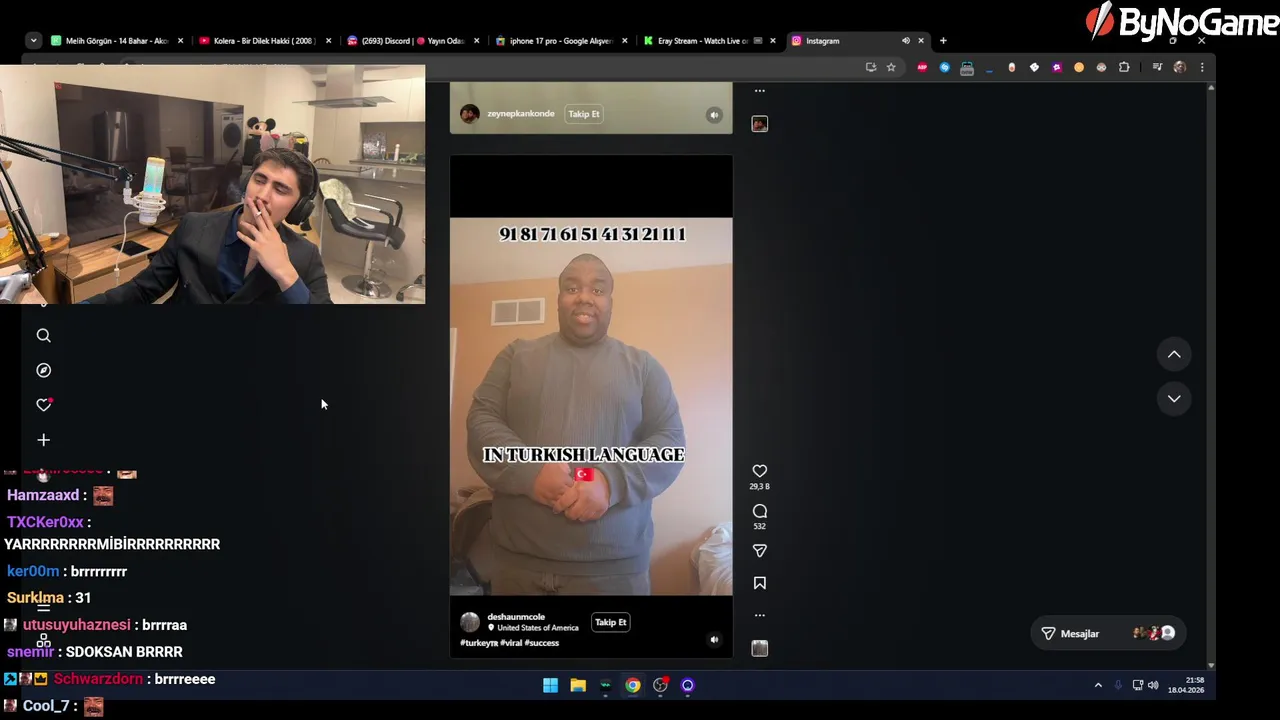The image size is (1280, 720).
Task: Open Chrome from the taskbar
Action: coord(633,685)
